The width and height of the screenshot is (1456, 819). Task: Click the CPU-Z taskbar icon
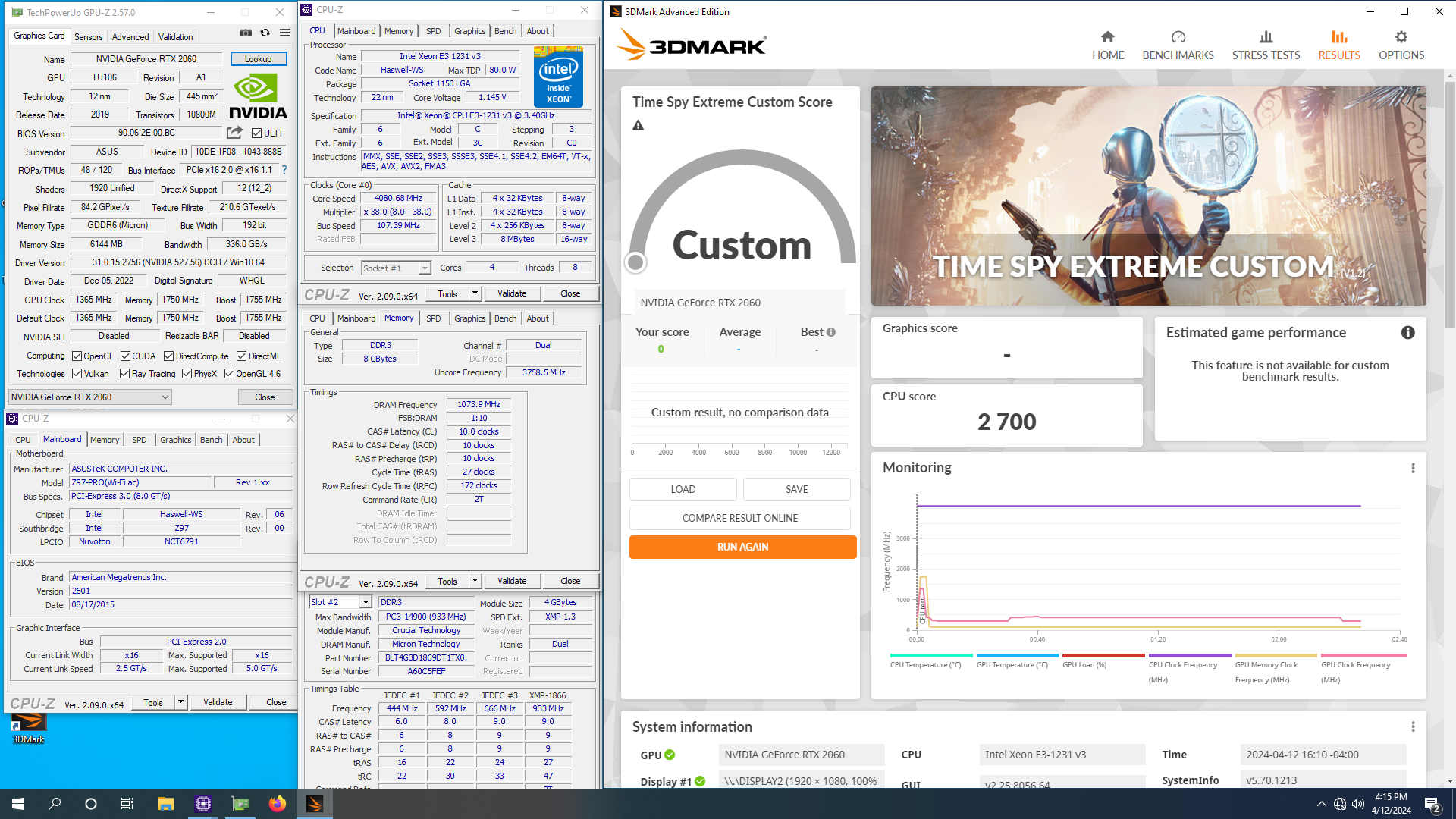coord(202,804)
